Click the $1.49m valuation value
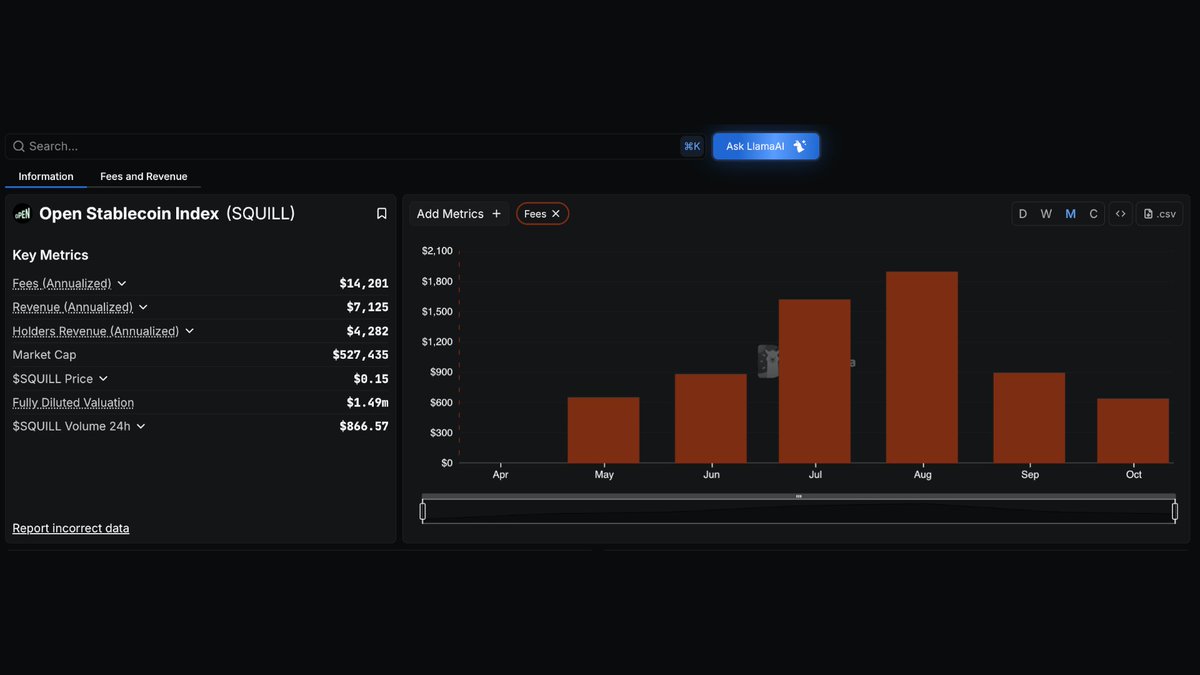Image resolution: width=1200 pixels, height=675 pixels. [x=368, y=403]
